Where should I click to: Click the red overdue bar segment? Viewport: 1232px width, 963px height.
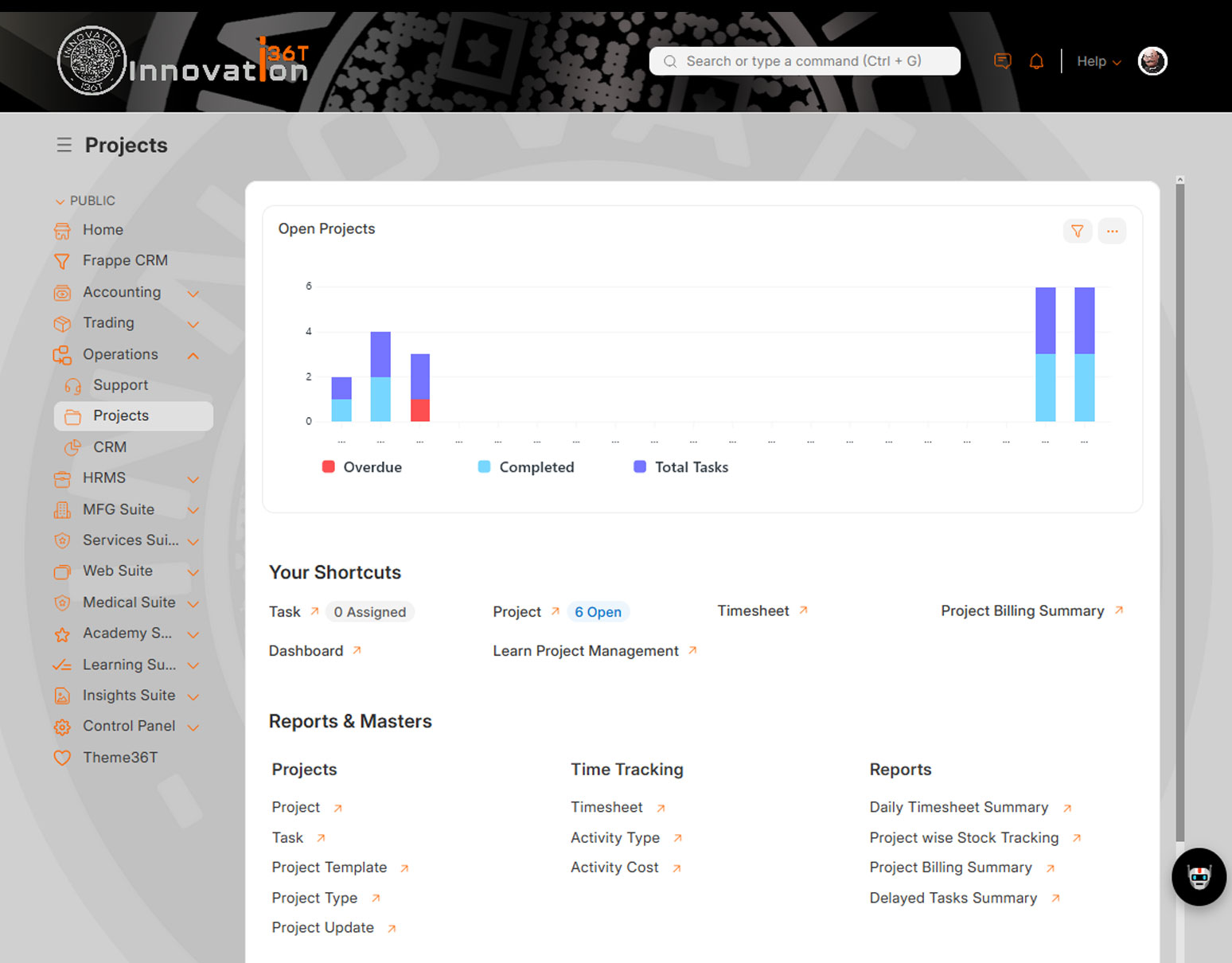click(420, 410)
